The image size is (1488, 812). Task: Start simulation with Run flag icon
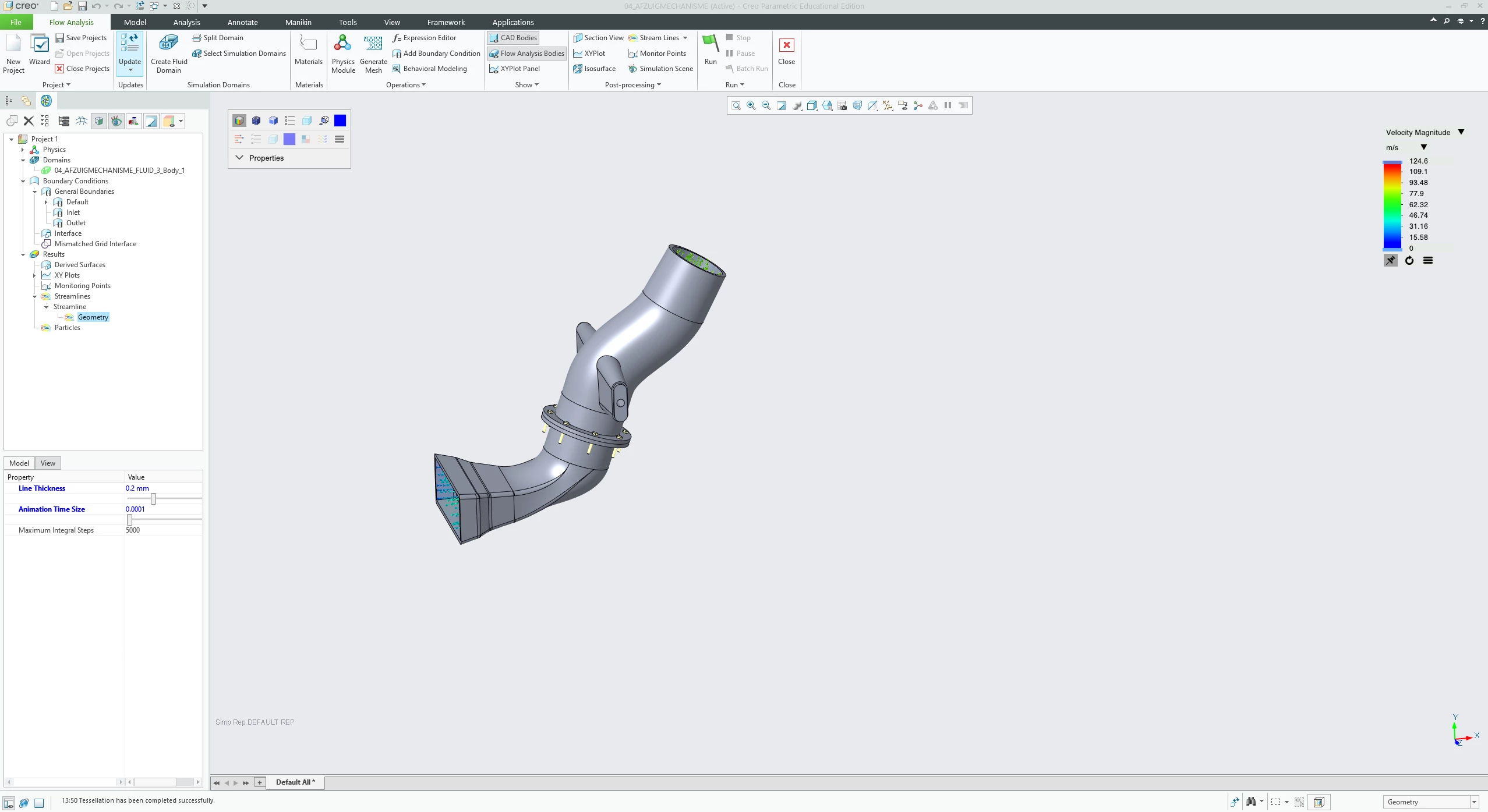pos(710,44)
